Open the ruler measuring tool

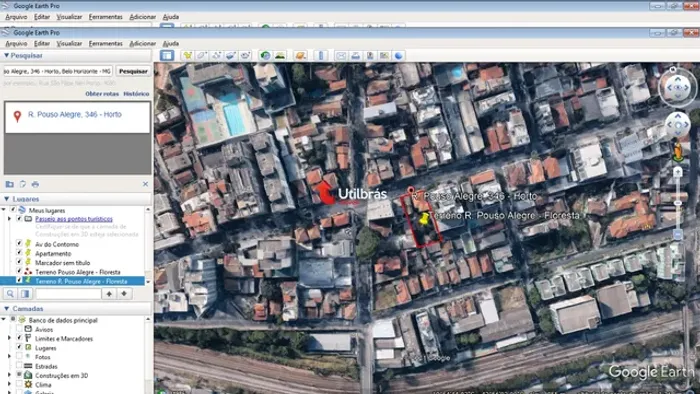pos(321,55)
